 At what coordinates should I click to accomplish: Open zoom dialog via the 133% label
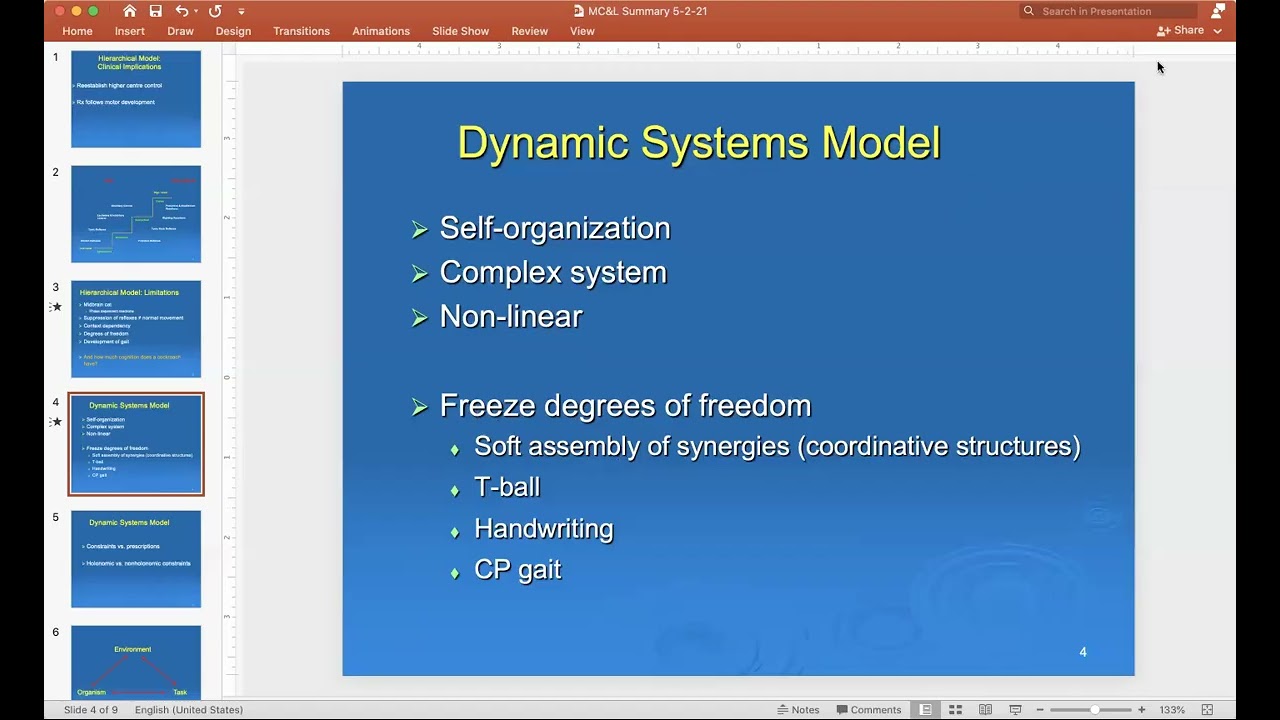click(x=1172, y=710)
